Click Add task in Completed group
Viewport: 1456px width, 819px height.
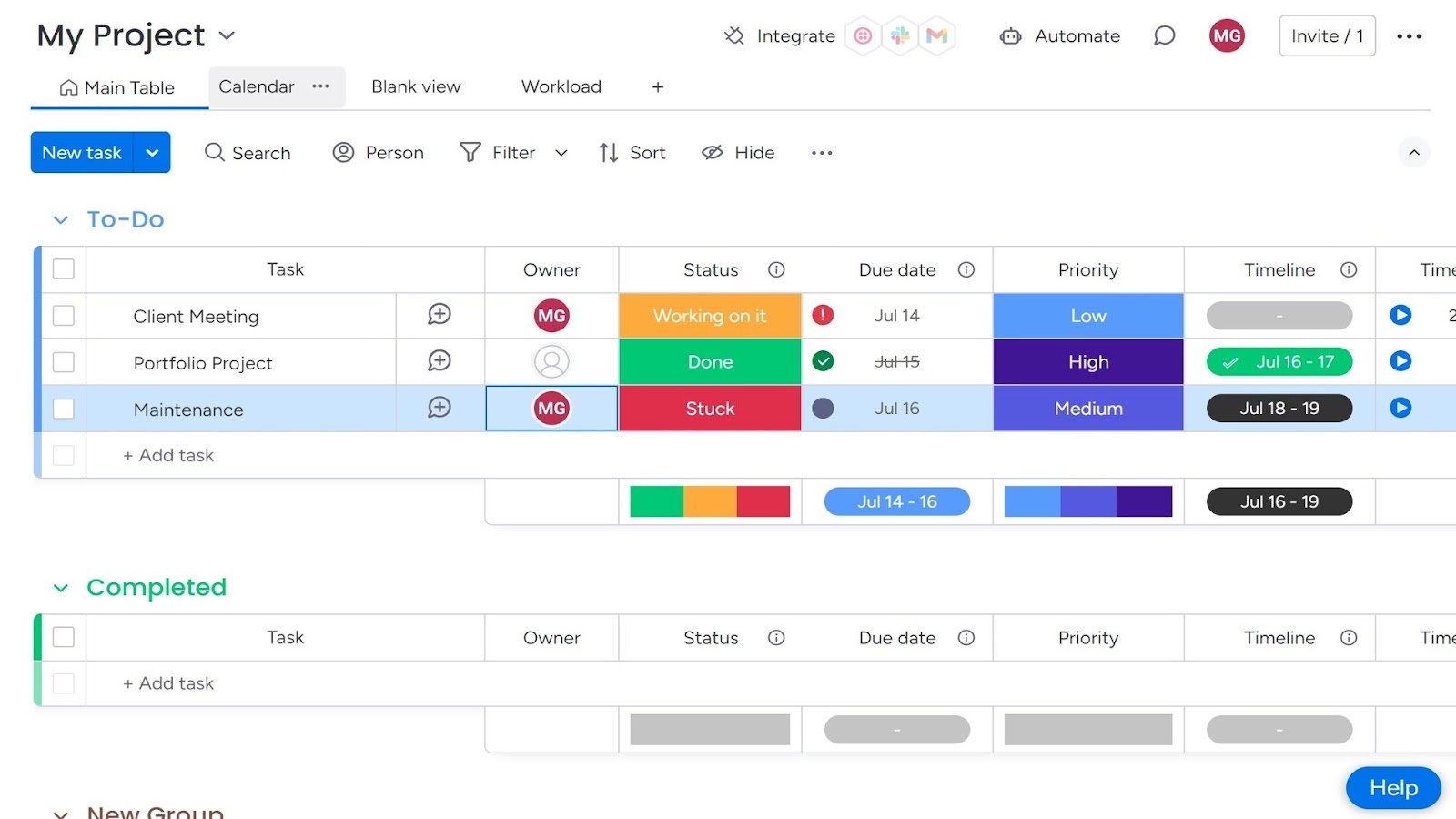click(168, 683)
